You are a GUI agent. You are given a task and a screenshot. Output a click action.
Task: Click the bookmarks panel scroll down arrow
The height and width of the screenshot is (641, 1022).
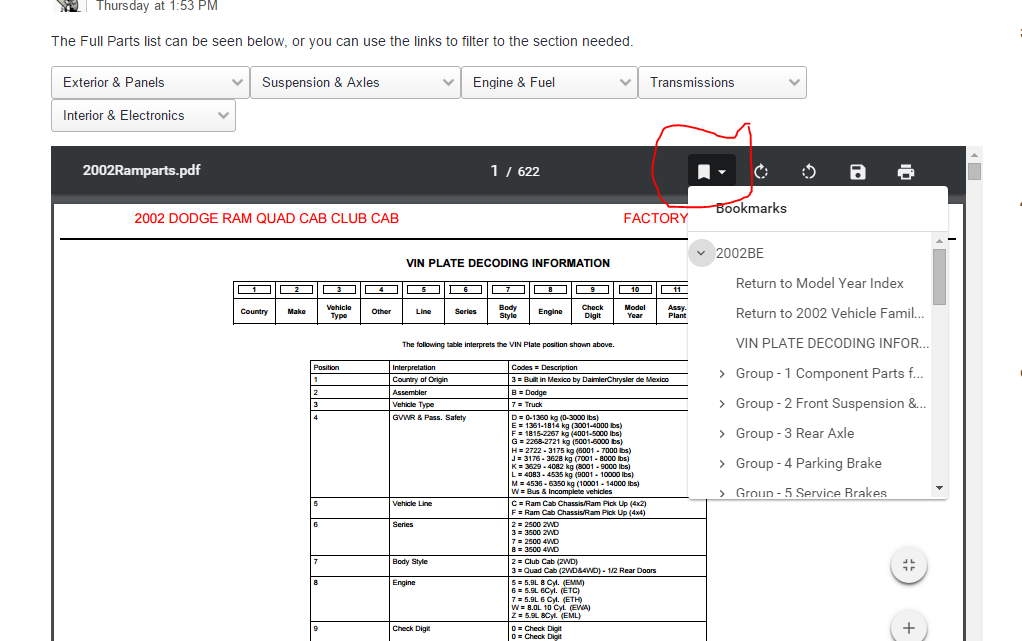coord(939,488)
